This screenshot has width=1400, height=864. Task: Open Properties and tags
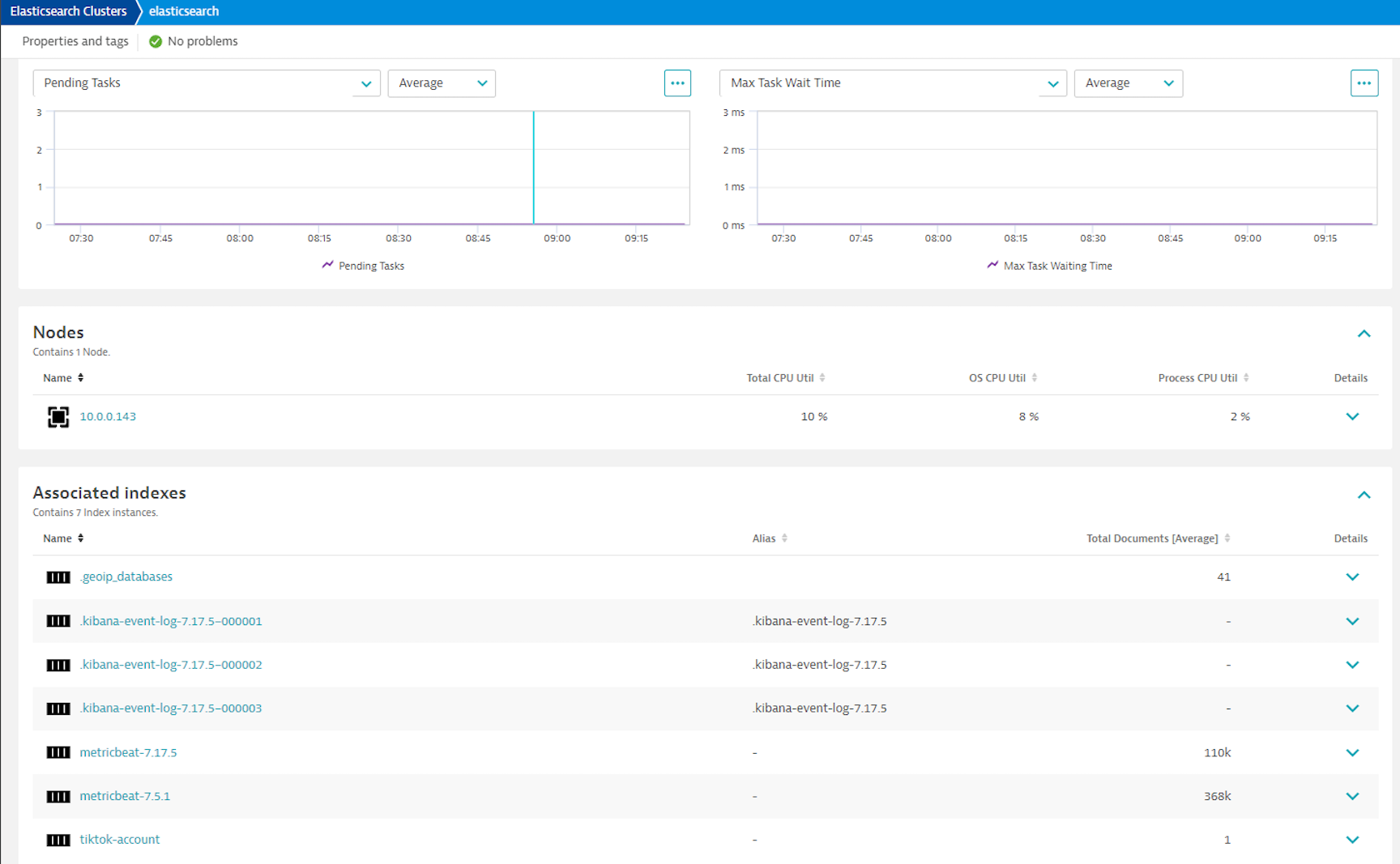point(75,41)
